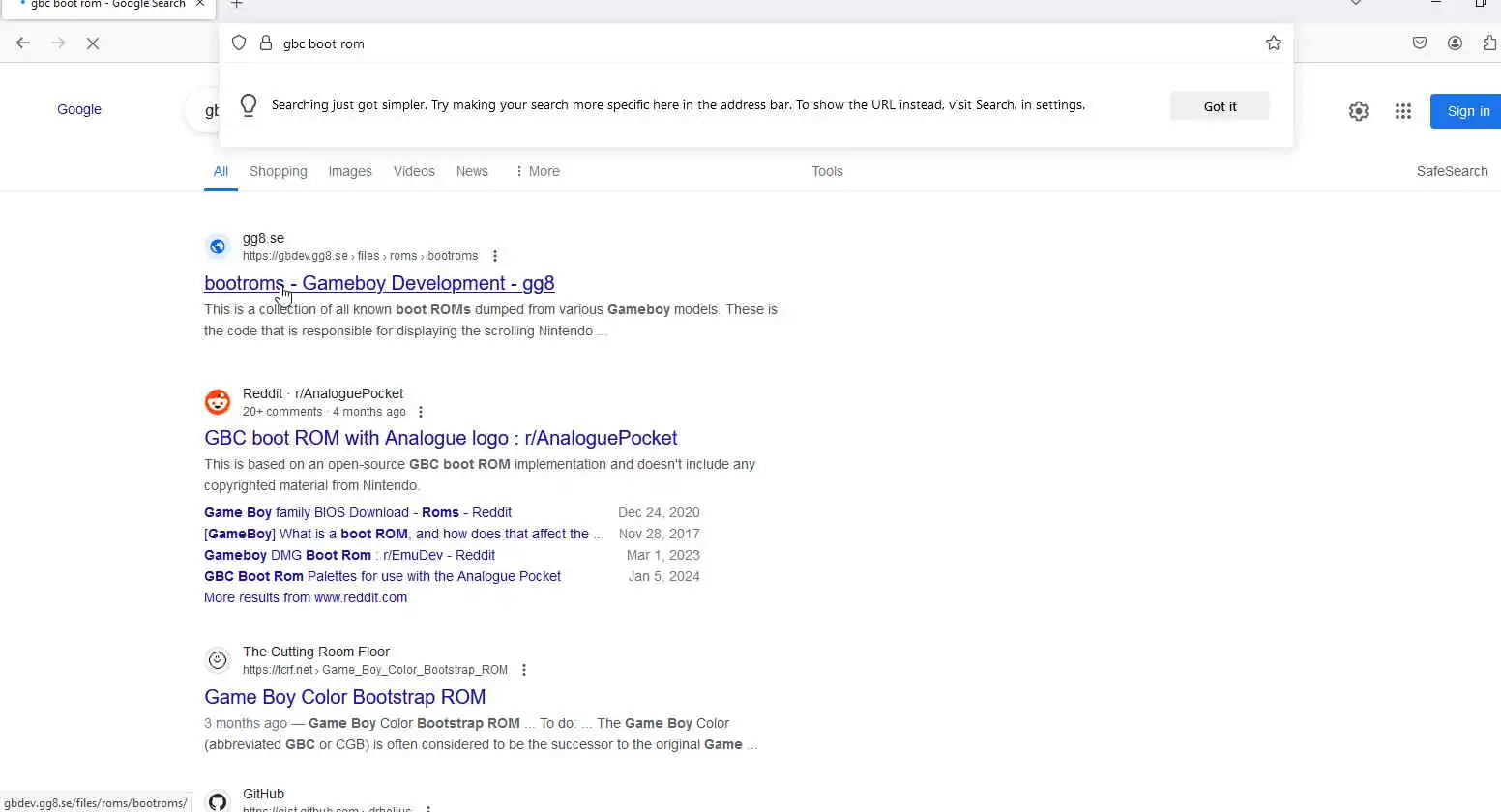The width and height of the screenshot is (1501, 812).
Task: Click the gg8.se globe favicon
Action: click(x=218, y=246)
